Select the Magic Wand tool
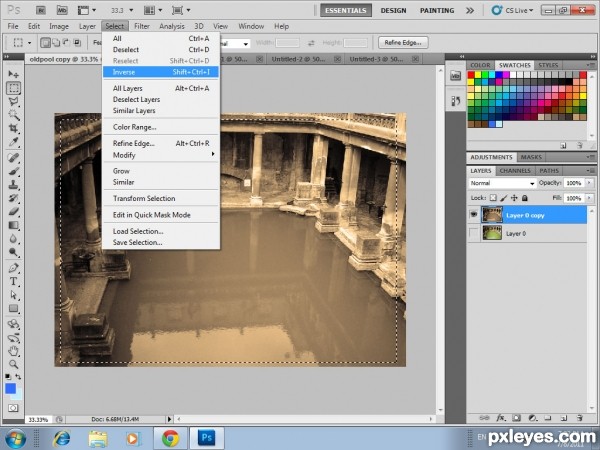 [13, 115]
